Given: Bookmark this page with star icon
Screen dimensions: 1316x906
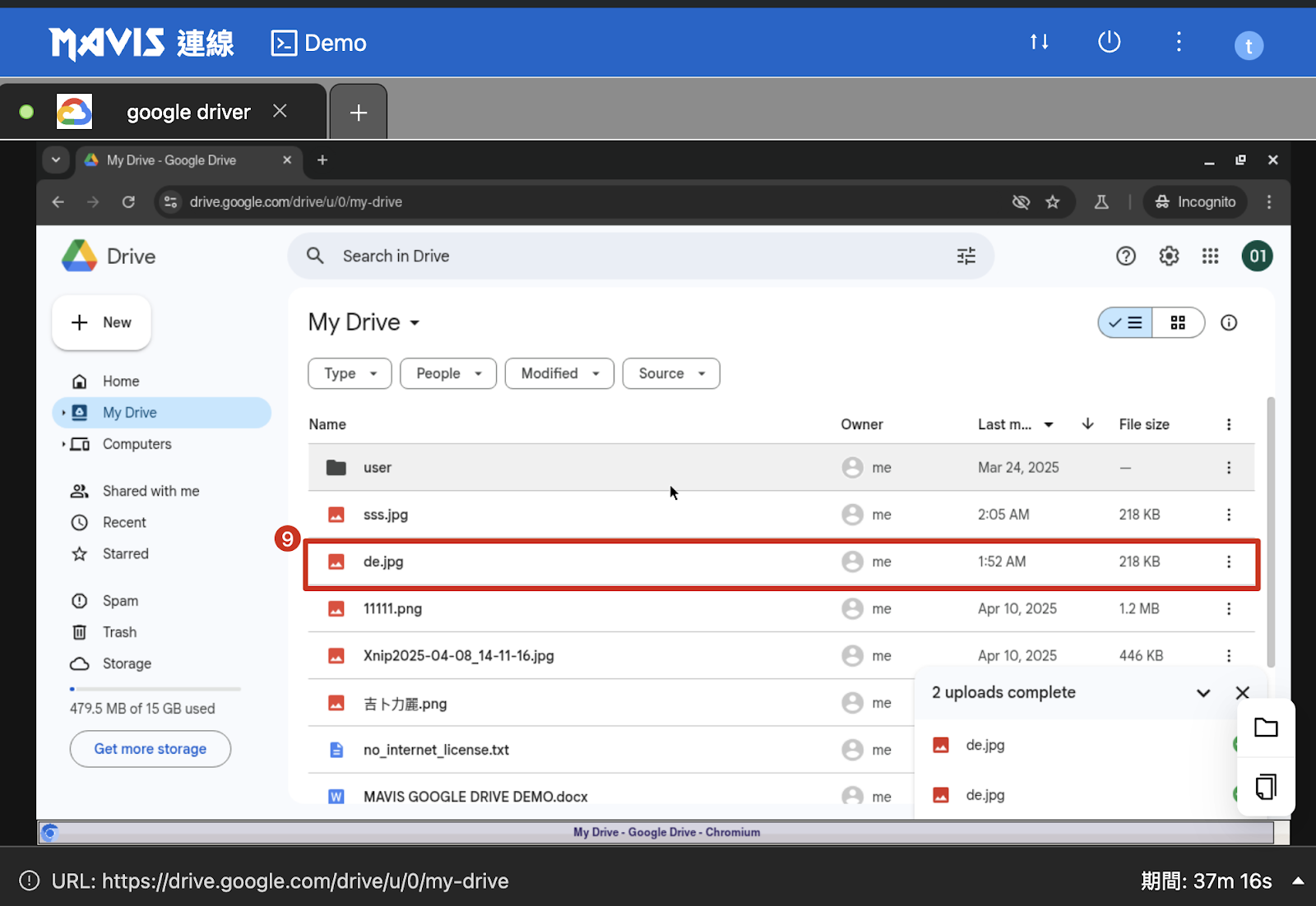Looking at the screenshot, I should pyautogui.click(x=1053, y=202).
